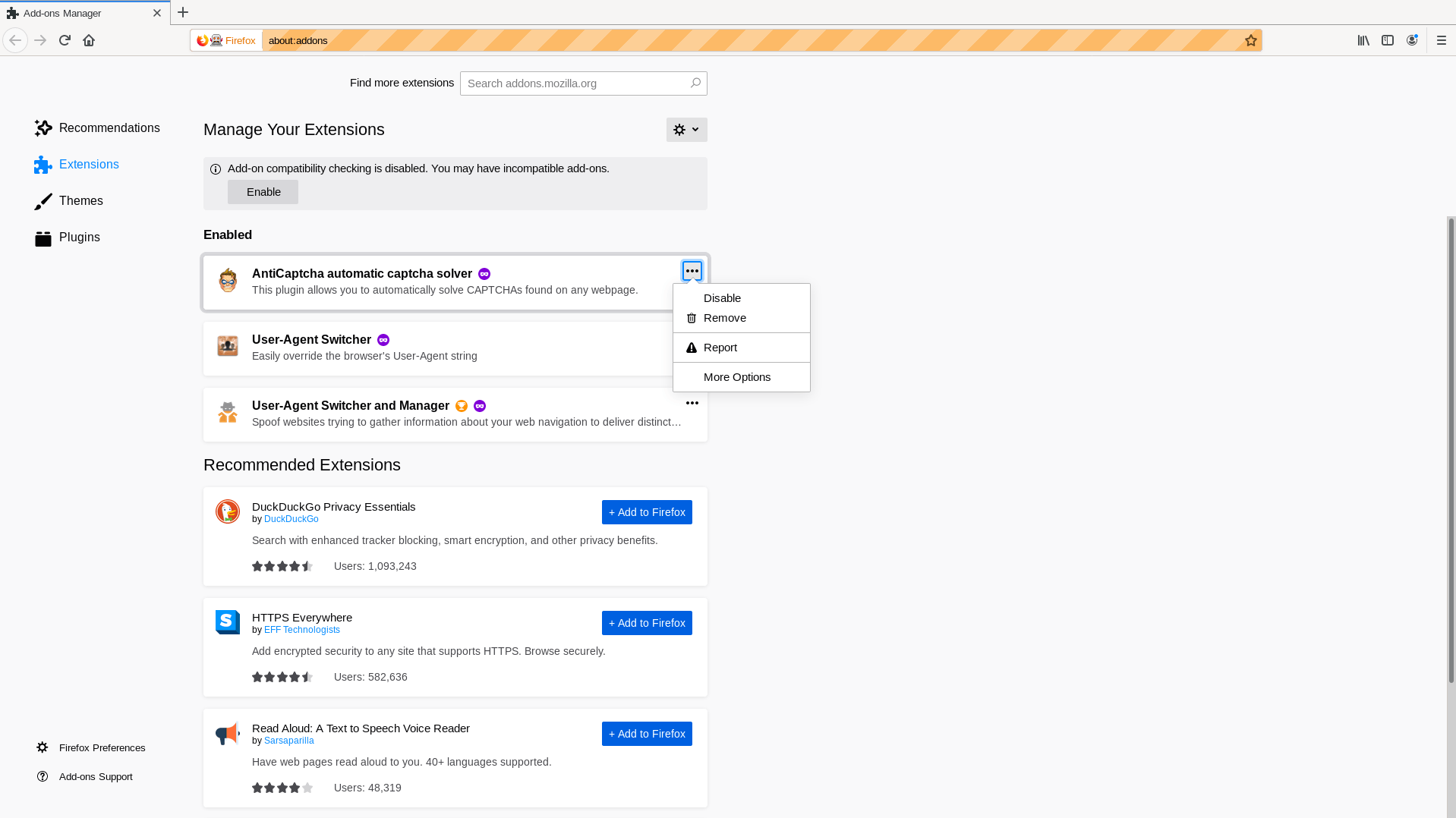The width and height of the screenshot is (1456, 818).
Task: Open the hamburger application menu
Action: (x=1442, y=40)
